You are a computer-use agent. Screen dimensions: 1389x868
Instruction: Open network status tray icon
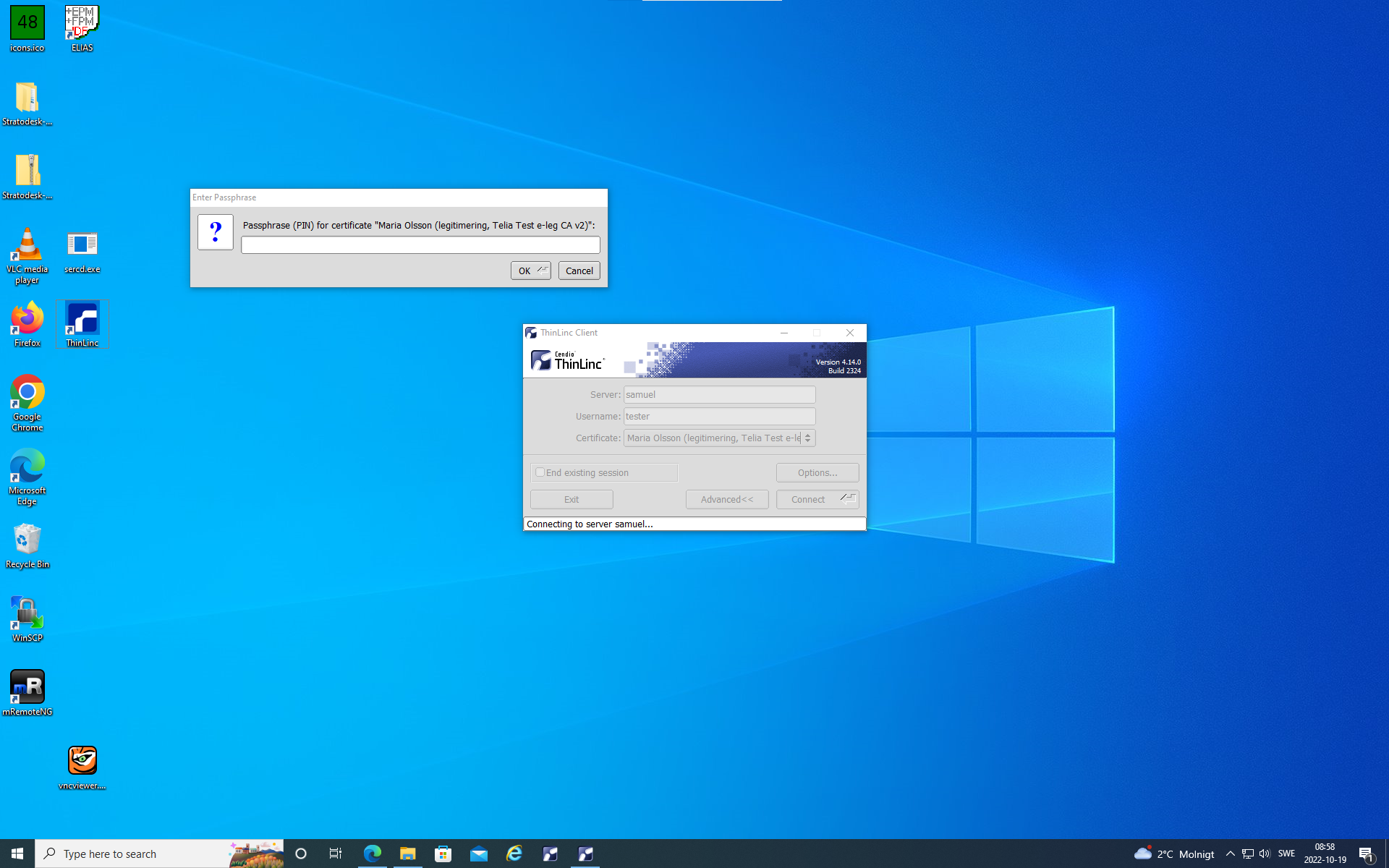coord(1248,854)
